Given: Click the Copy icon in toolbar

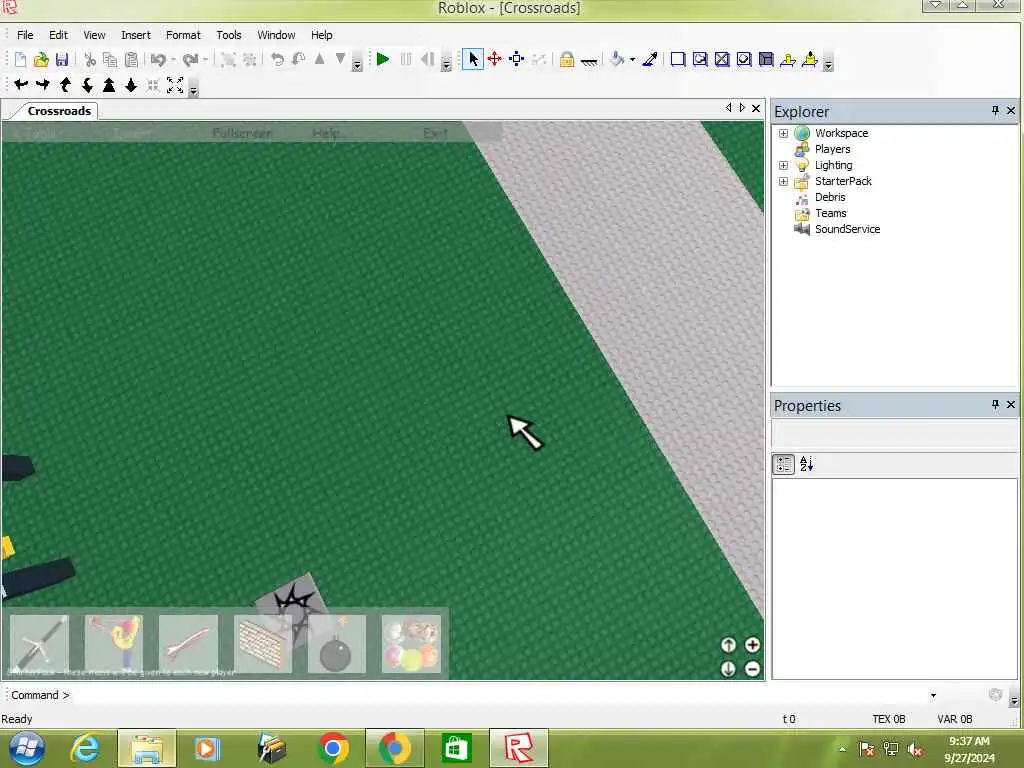Looking at the screenshot, I should click(x=110, y=59).
